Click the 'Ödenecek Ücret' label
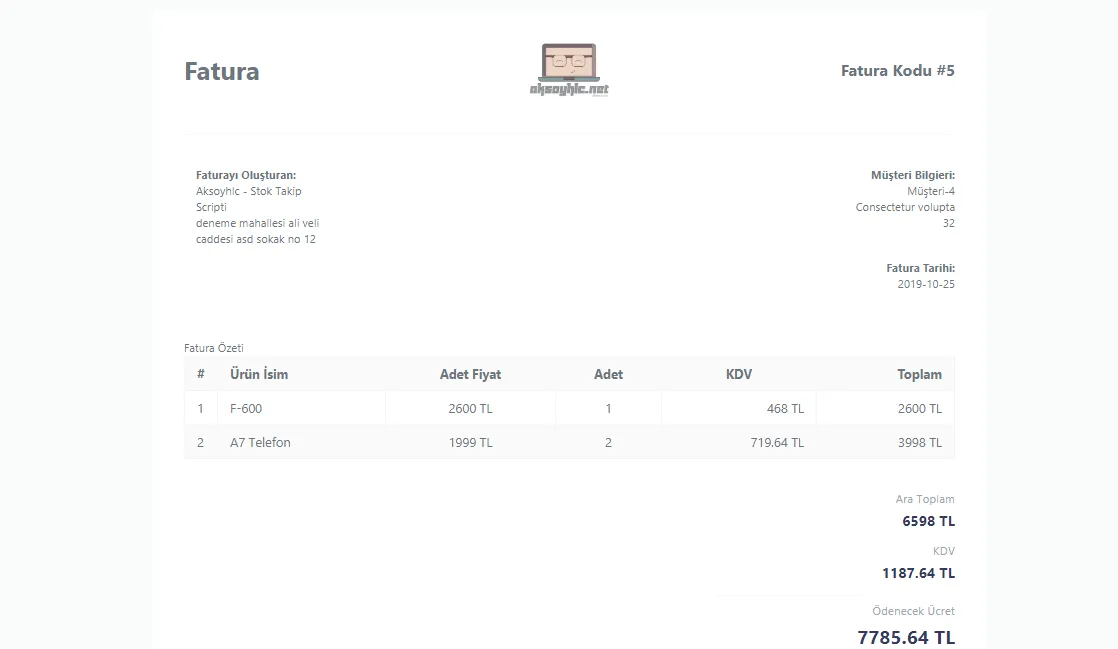The height and width of the screenshot is (649, 1118). tap(913, 611)
